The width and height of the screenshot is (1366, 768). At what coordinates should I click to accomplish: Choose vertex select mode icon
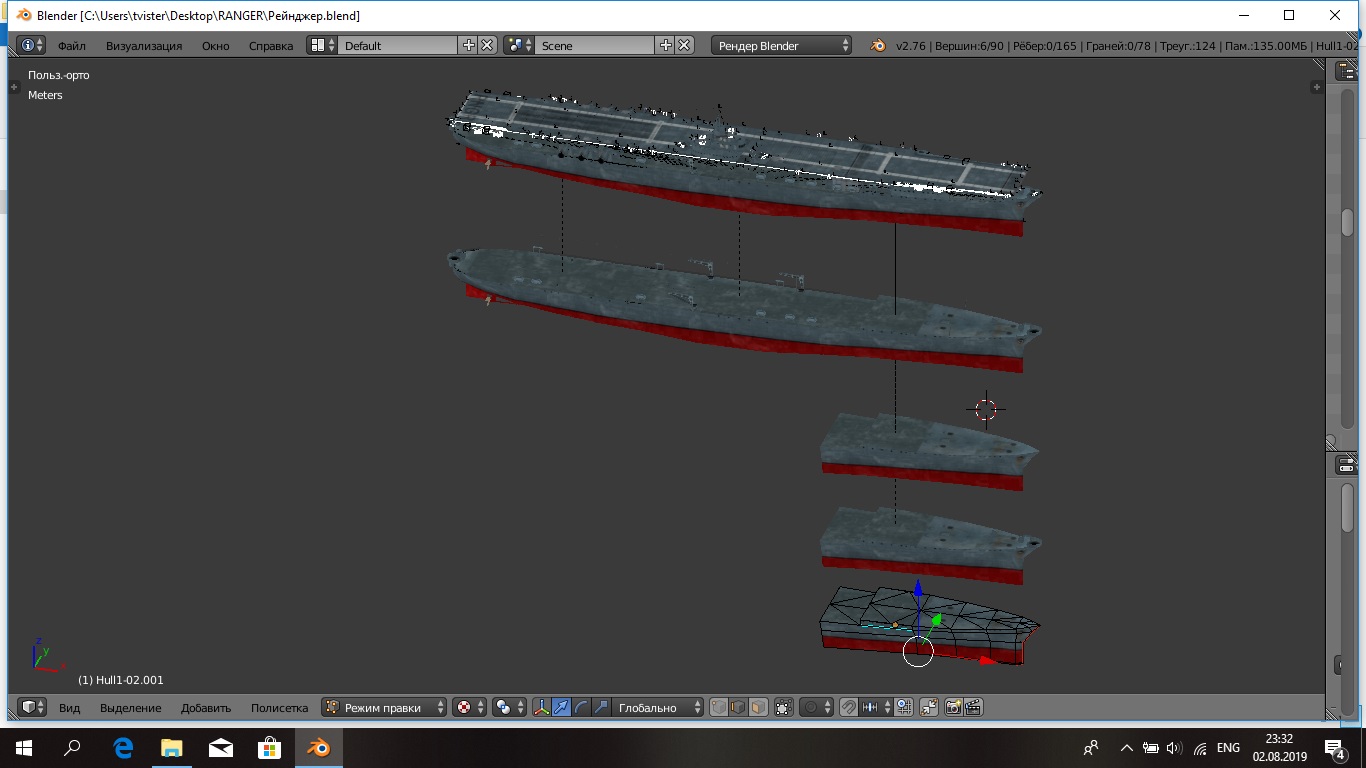tap(718, 707)
